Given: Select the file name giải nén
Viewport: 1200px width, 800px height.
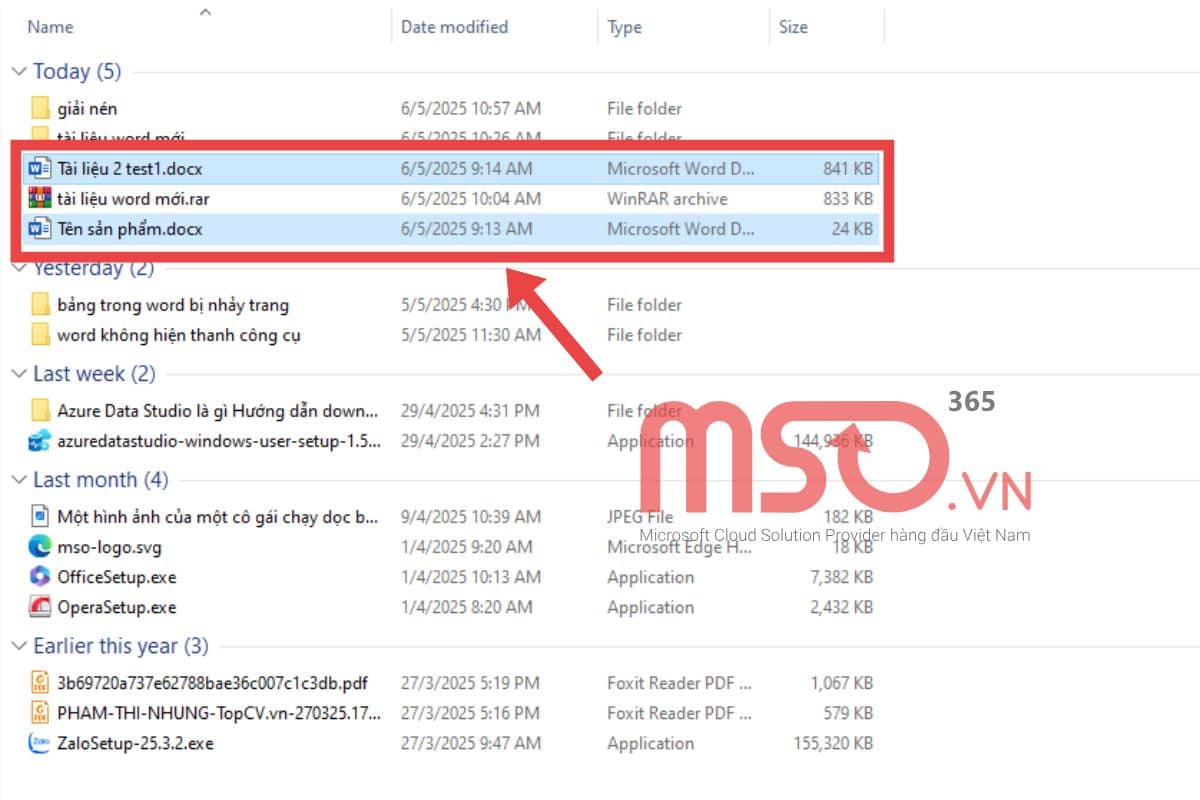Looking at the screenshot, I should point(87,108).
